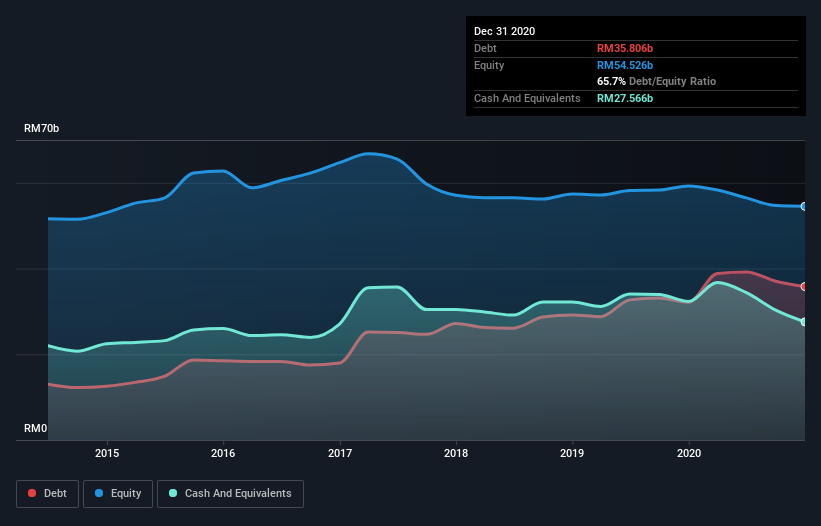This screenshot has height=526, width=821.
Task: Toggle Cash And Equivalents legend button
Action: [230, 494]
